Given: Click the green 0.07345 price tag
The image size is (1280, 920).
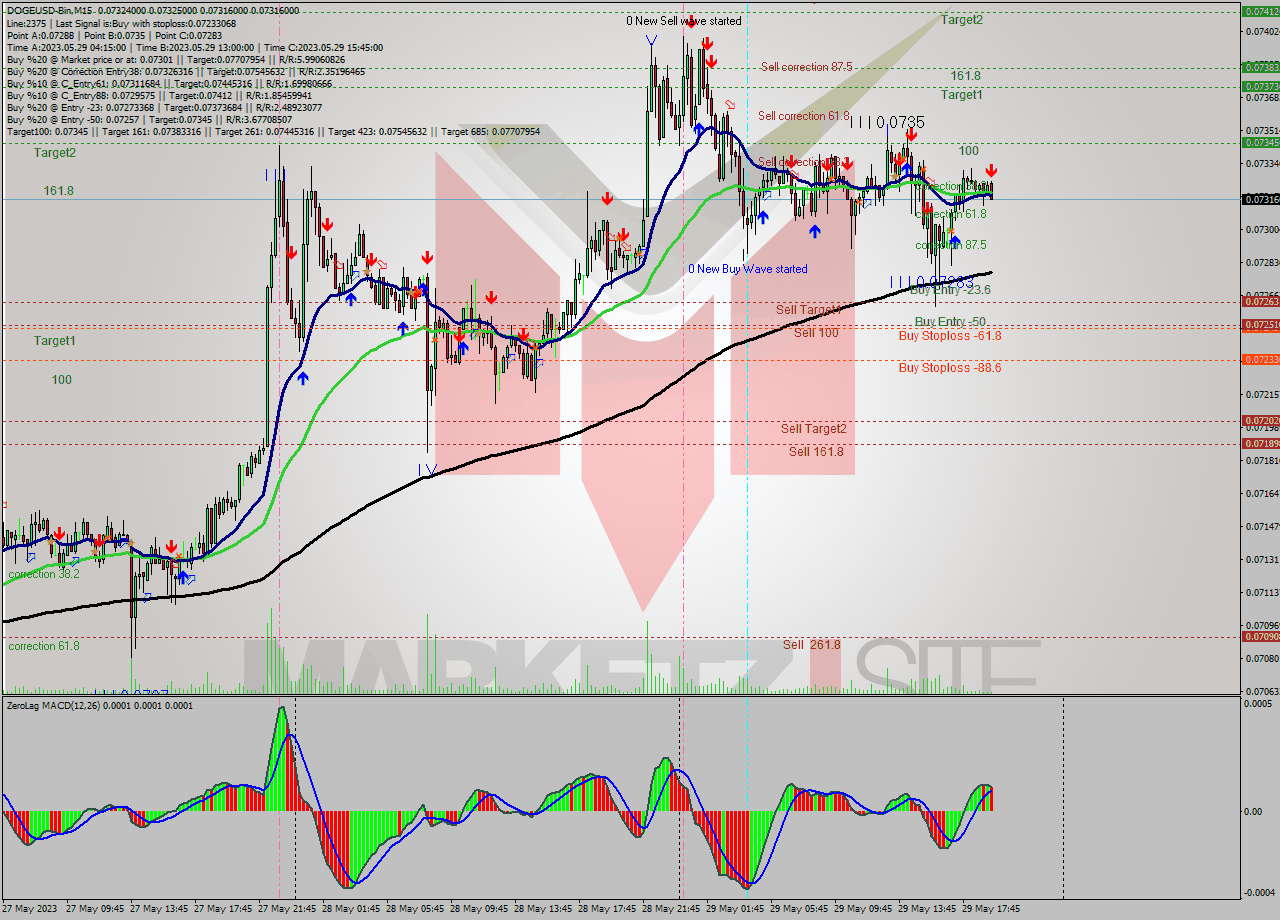Looking at the screenshot, I should (x=1260, y=143).
